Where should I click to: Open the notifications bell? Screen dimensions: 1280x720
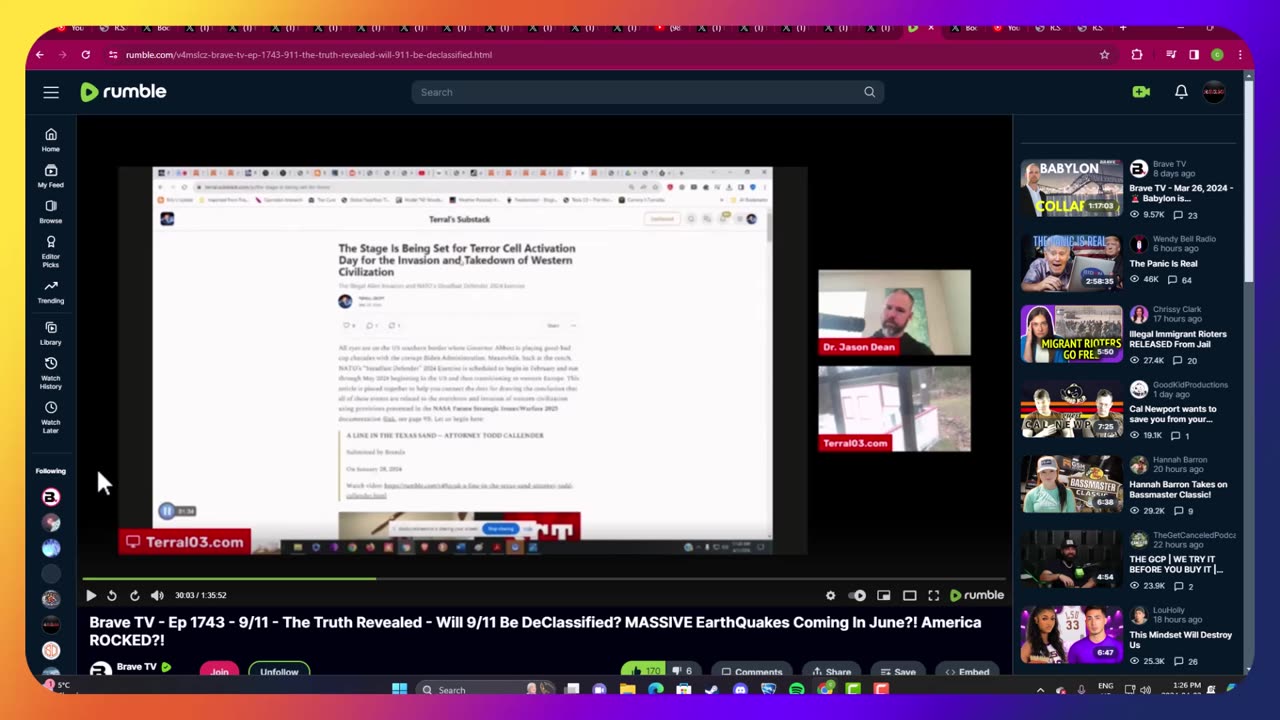pos(1181,92)
